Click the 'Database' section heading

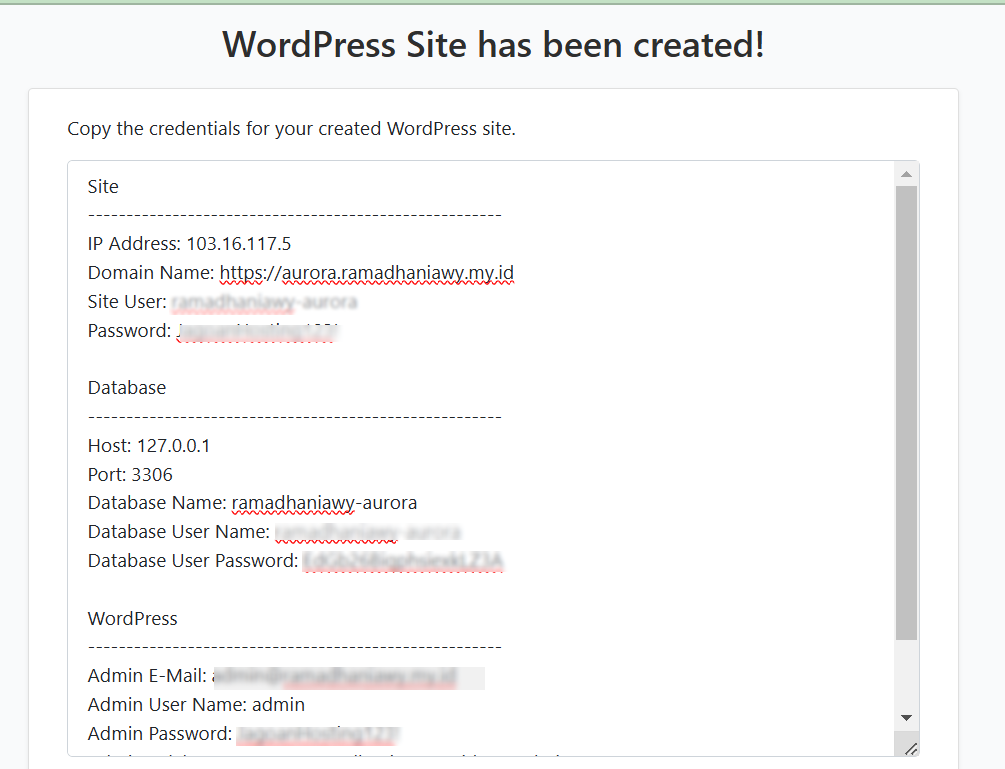point(127,388)
